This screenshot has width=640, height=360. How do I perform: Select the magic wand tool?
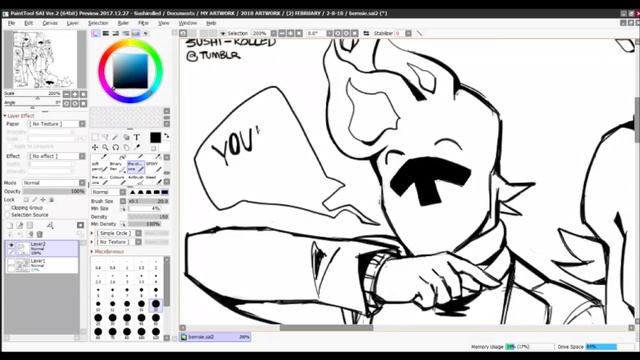coord(116,138)
